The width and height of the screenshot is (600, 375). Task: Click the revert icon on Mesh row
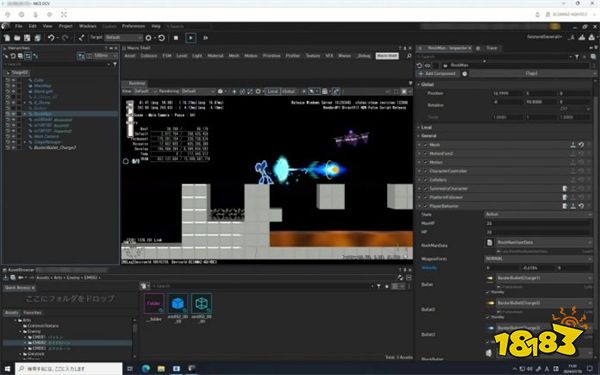point(581,145)
